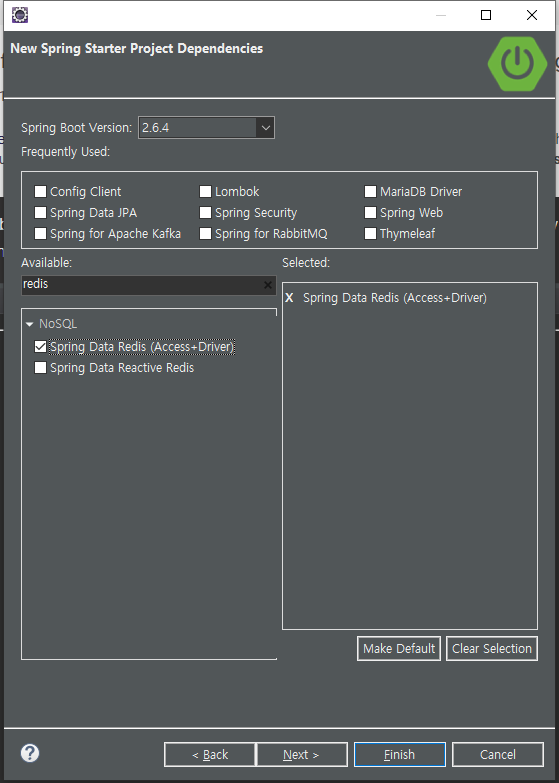Uncheck Spring Data Redis (Access+Driver)
Image resolution: width=559 pixels, height=783 pixels.
tap(40, 347)
